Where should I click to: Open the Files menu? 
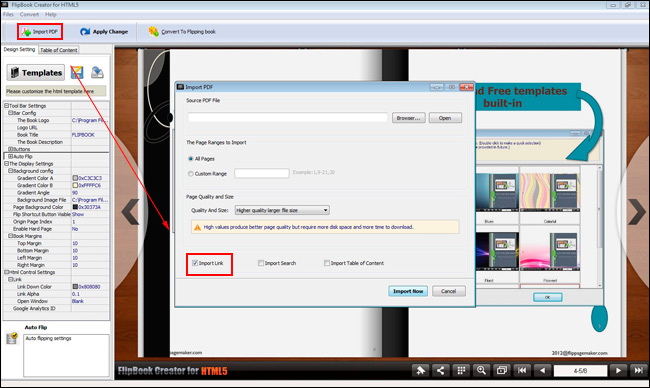point(8,14)
